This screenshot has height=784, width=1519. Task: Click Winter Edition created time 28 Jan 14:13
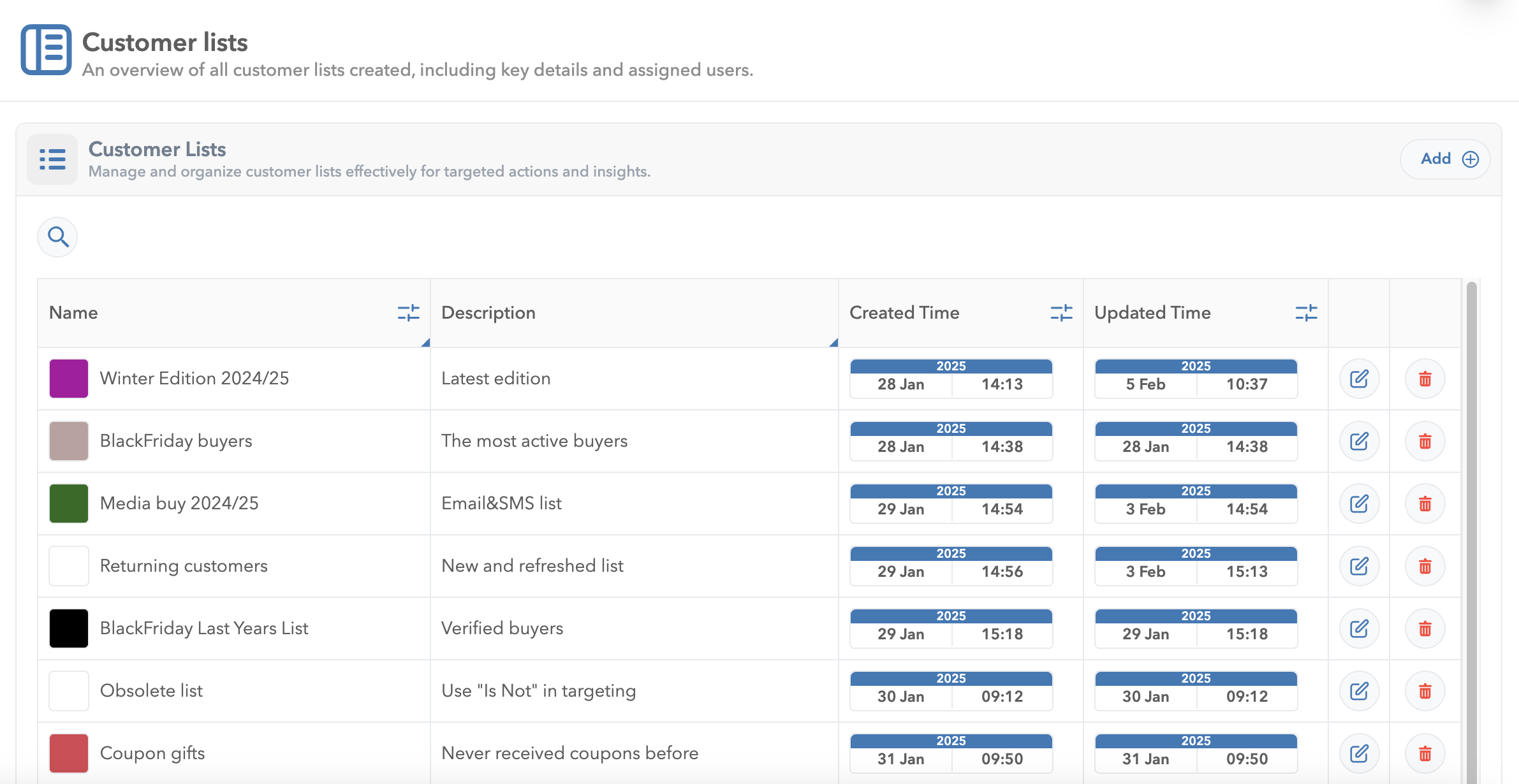click(x=951, y=379)
